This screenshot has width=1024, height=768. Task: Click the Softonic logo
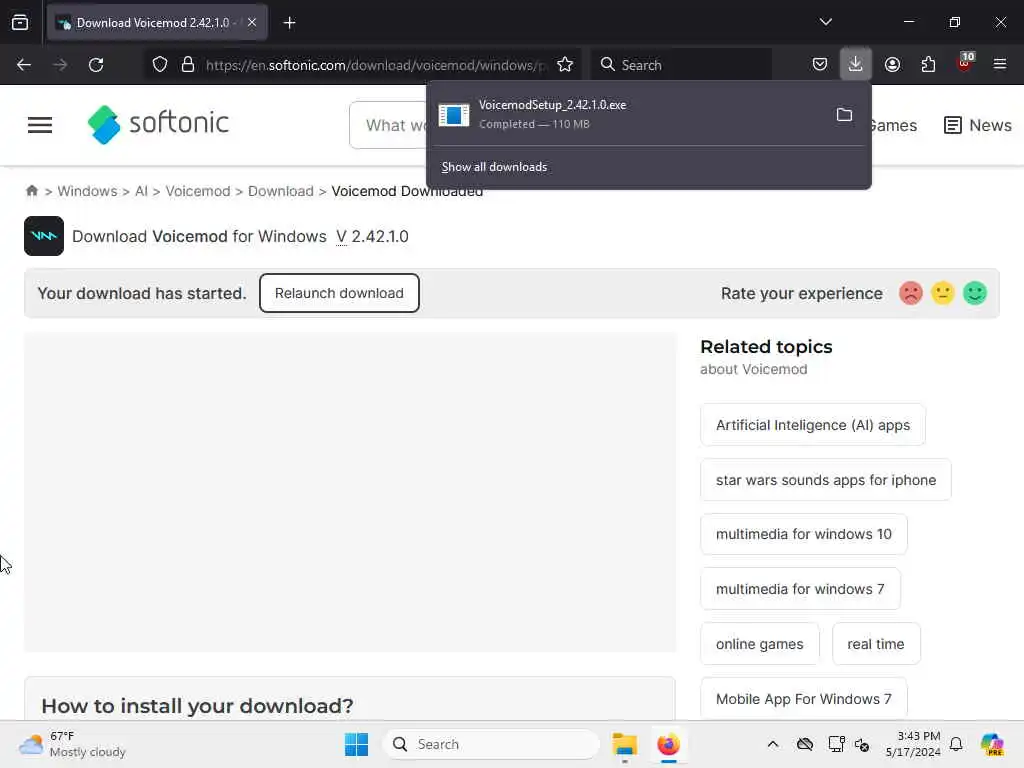(x=158, y=124)
